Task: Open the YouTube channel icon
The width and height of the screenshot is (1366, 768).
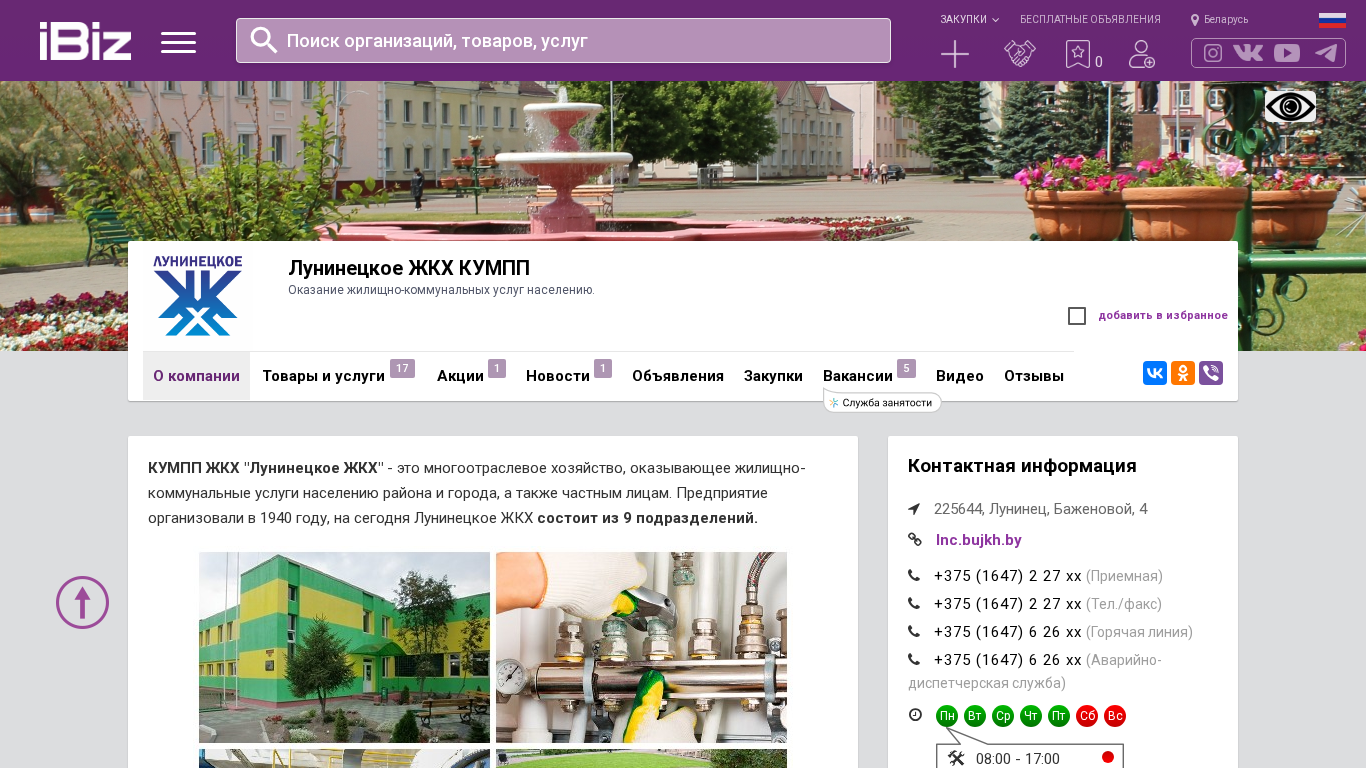Action: click(1287, 53)
